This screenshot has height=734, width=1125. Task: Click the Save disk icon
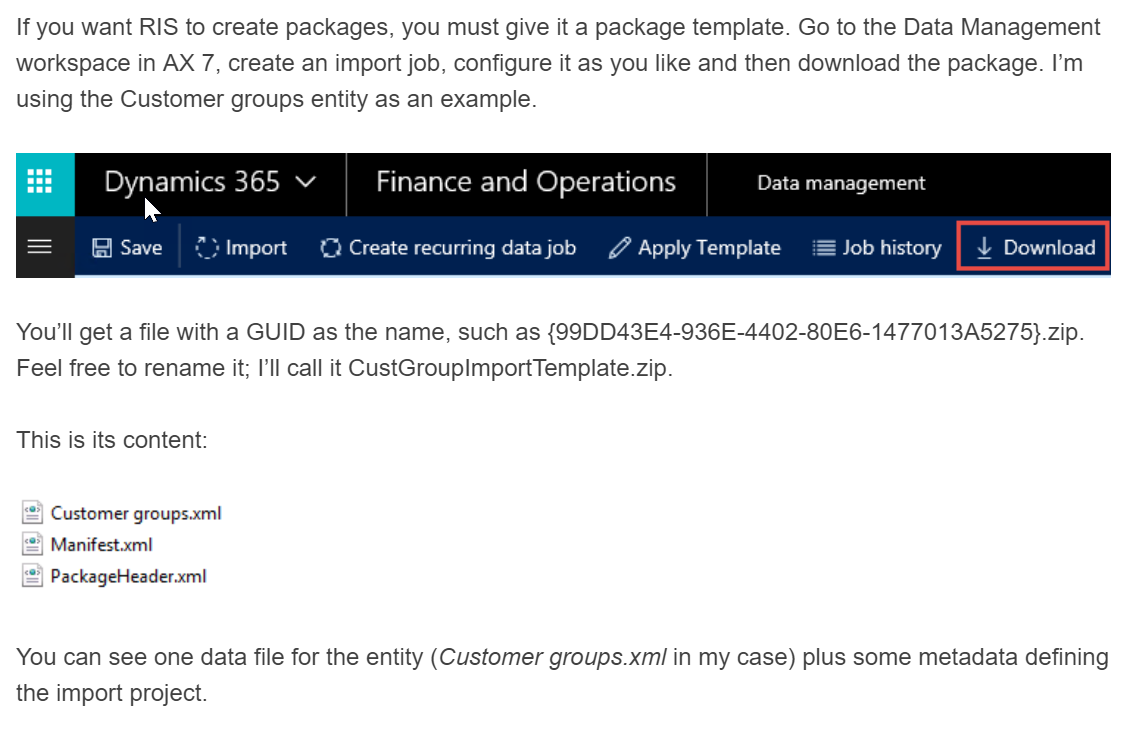105,247
